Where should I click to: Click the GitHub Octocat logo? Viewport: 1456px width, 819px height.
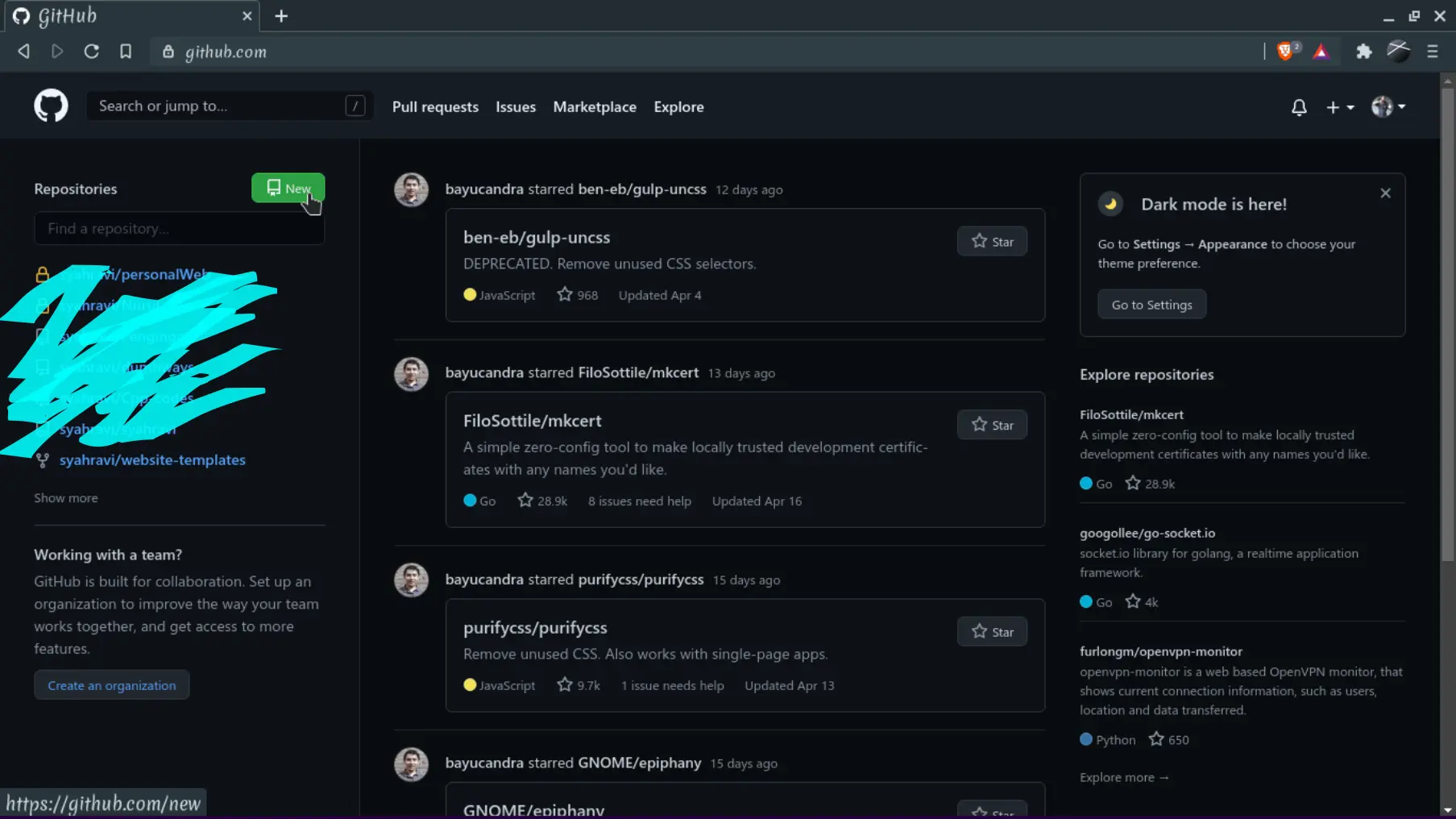(51, 106)
